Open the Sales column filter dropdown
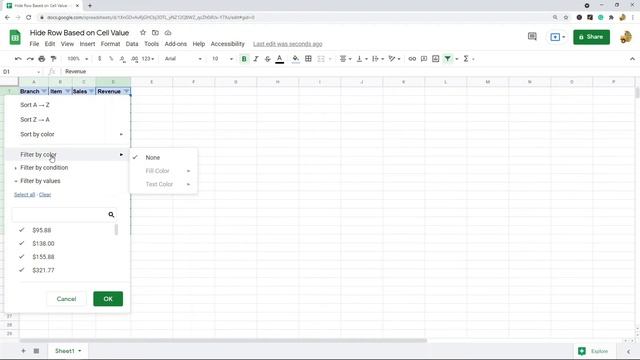 91,91
